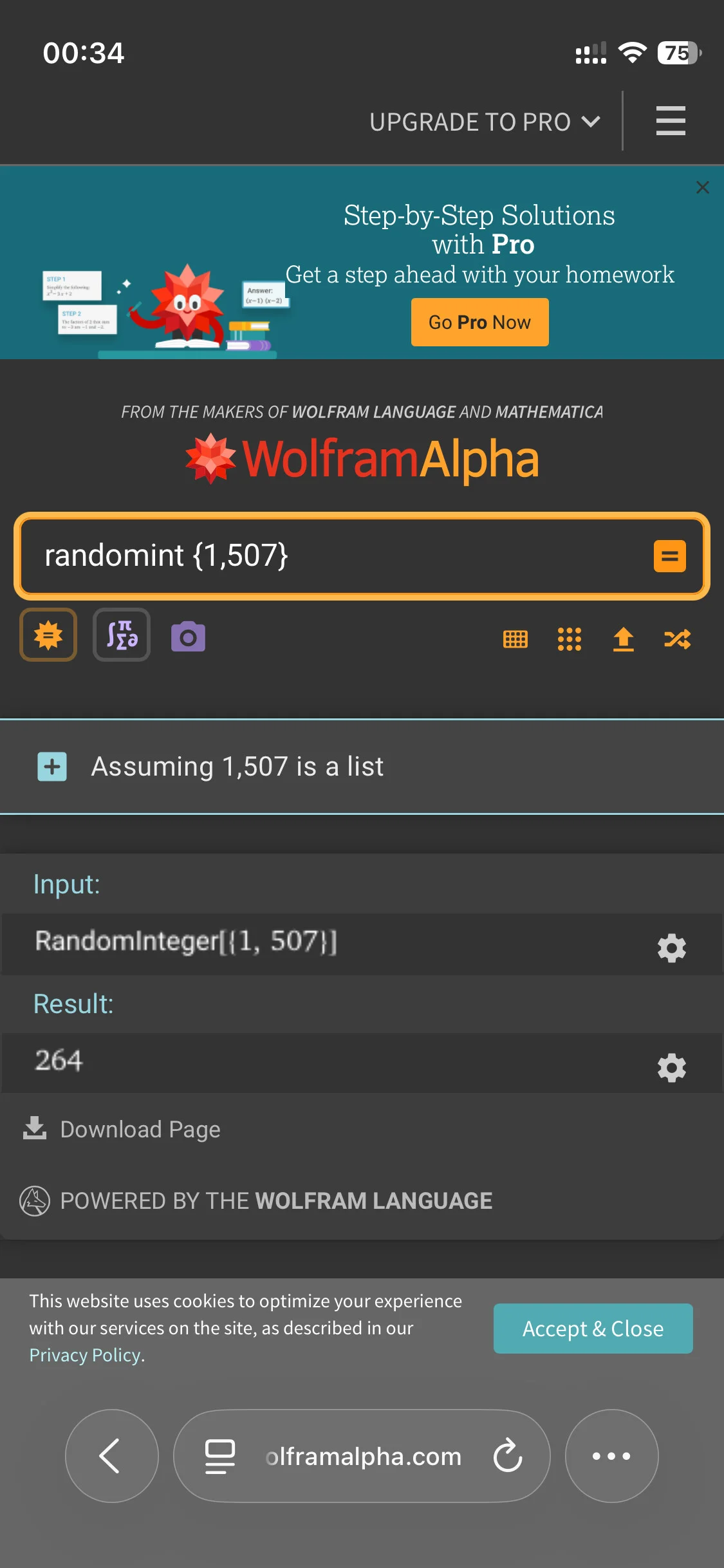Expand the Assuming 1,507 is a list option
724x1568 pixels.
click(52, 767)
